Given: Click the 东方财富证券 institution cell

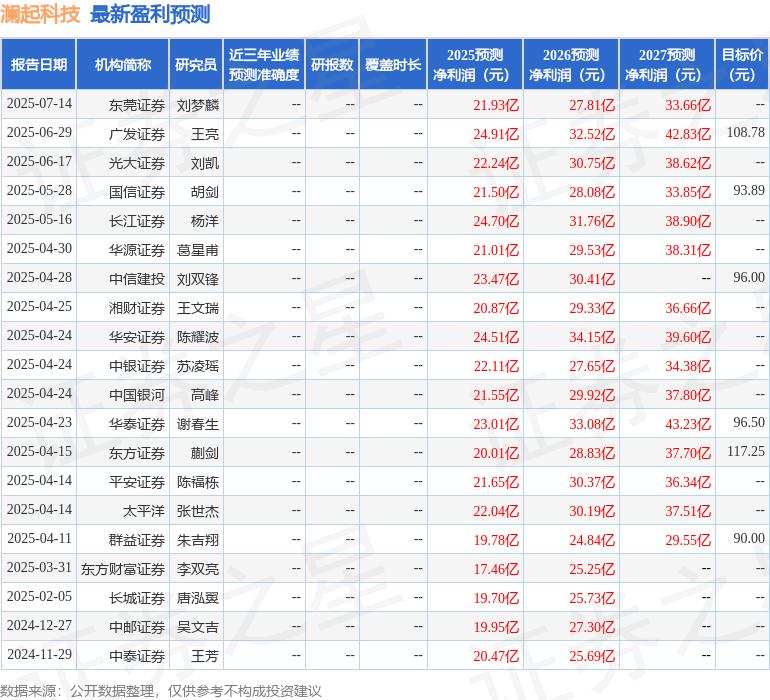Looking at the screenshot, I should (123, 569).
